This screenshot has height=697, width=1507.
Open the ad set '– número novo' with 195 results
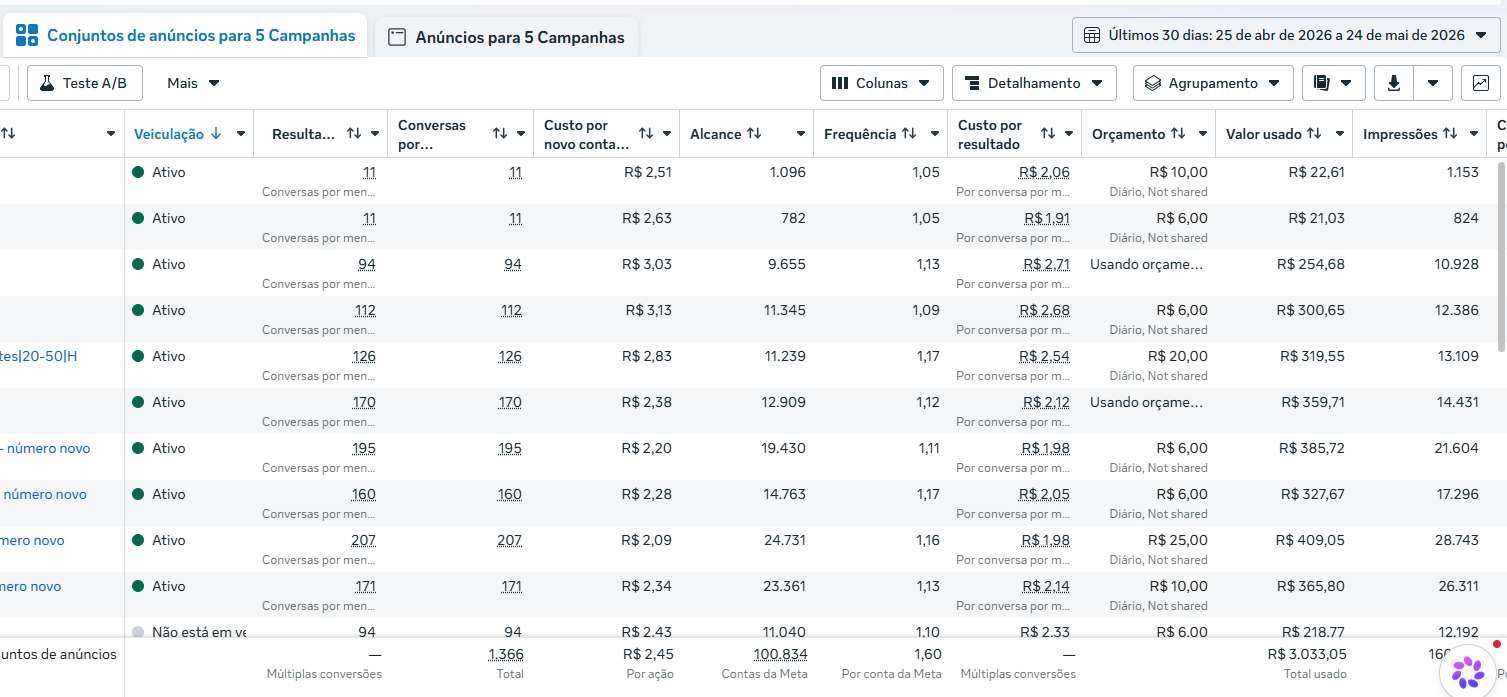pos(45,448)
